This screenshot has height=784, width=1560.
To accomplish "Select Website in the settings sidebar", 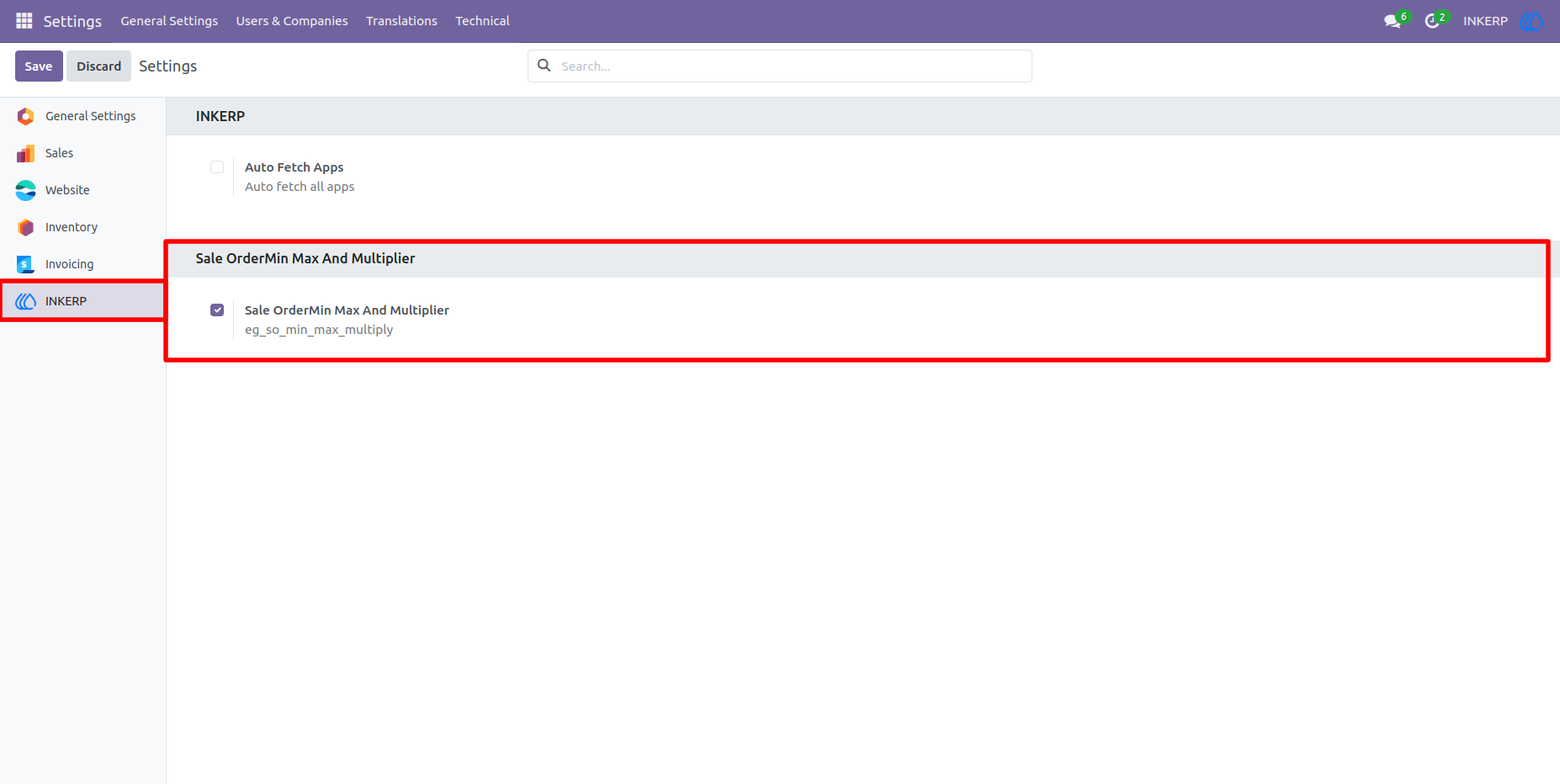I will point(82,190).
